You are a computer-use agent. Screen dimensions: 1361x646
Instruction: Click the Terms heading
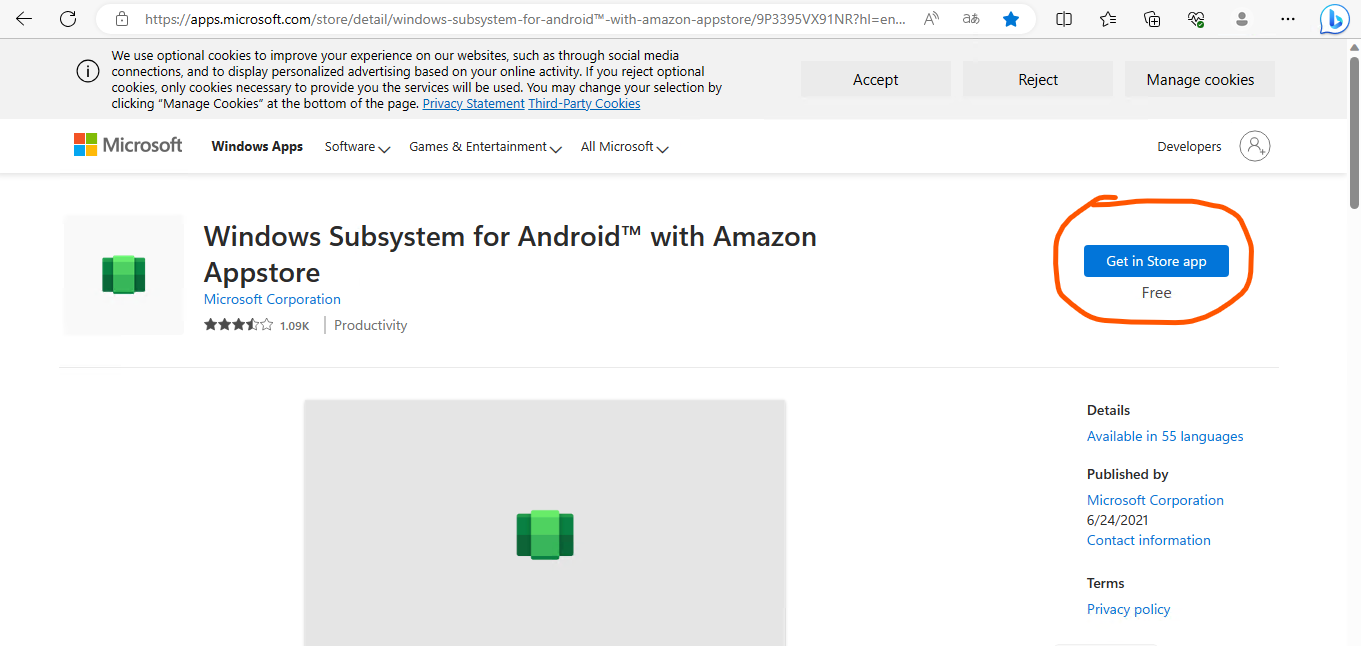(1106, 583)
